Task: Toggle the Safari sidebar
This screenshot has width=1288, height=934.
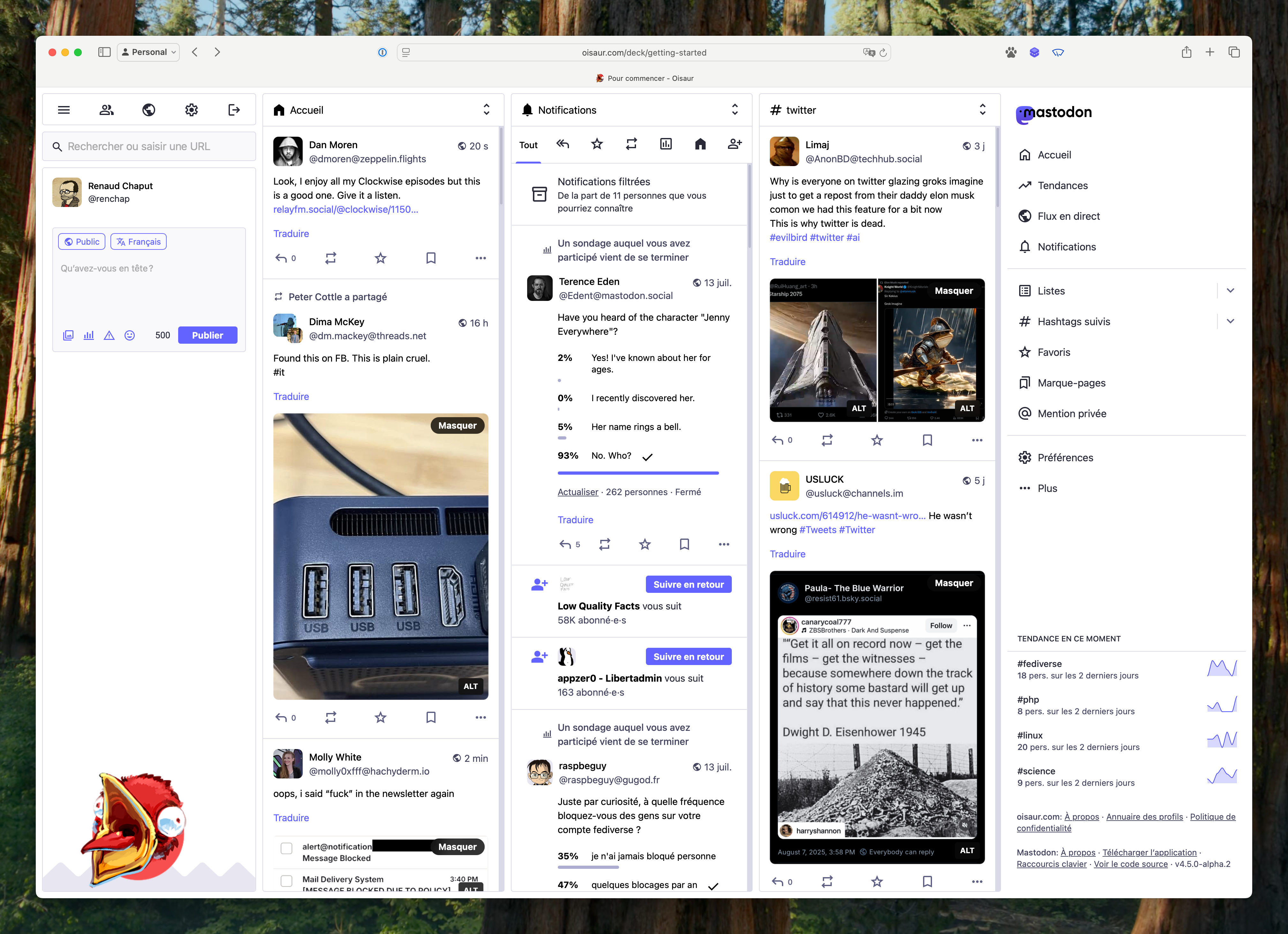Action: [x=104, y=52]
